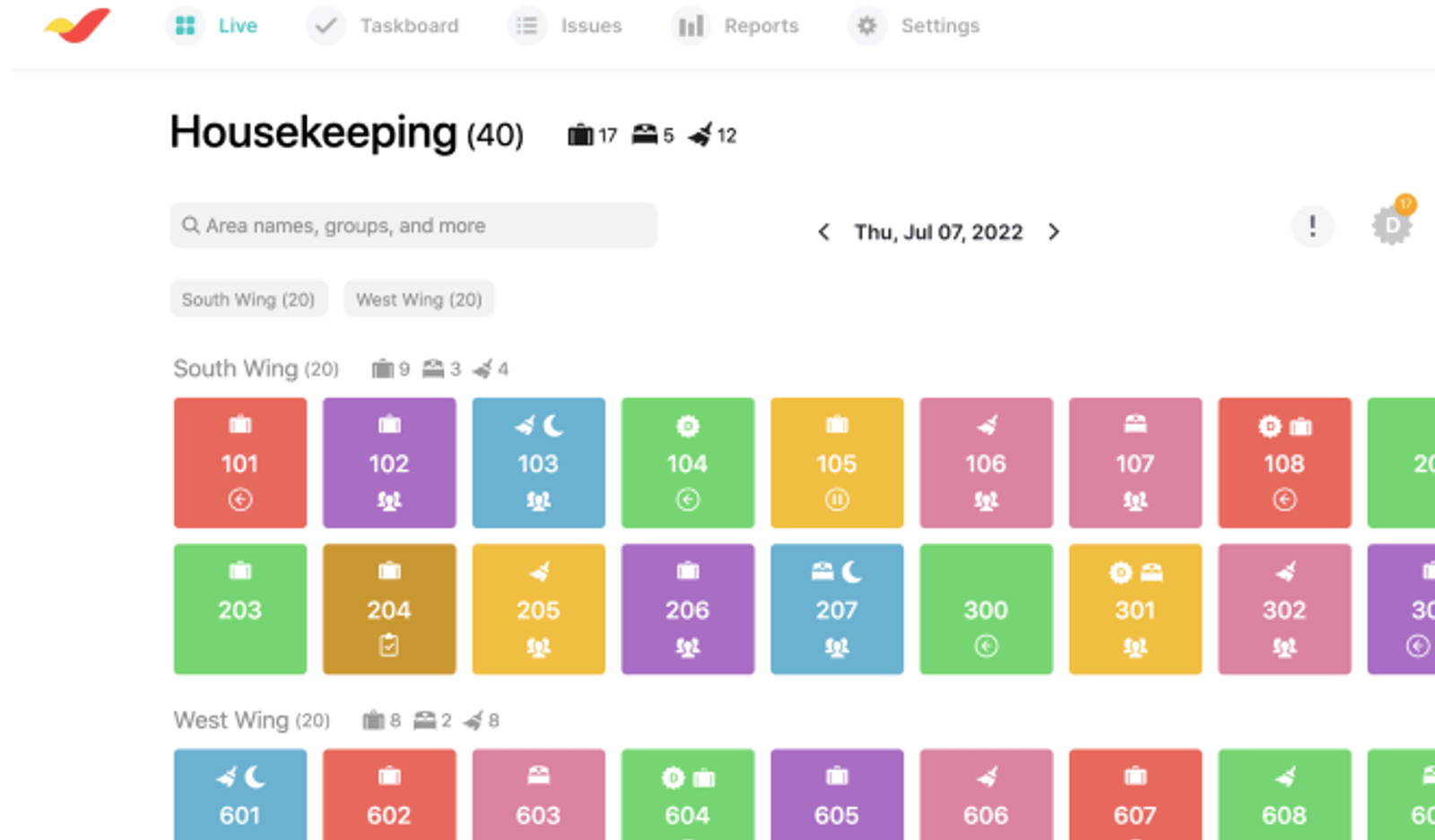Click the app logo in the header
1435x840 pixels.
pyautogui.click(x=77, y=25)
